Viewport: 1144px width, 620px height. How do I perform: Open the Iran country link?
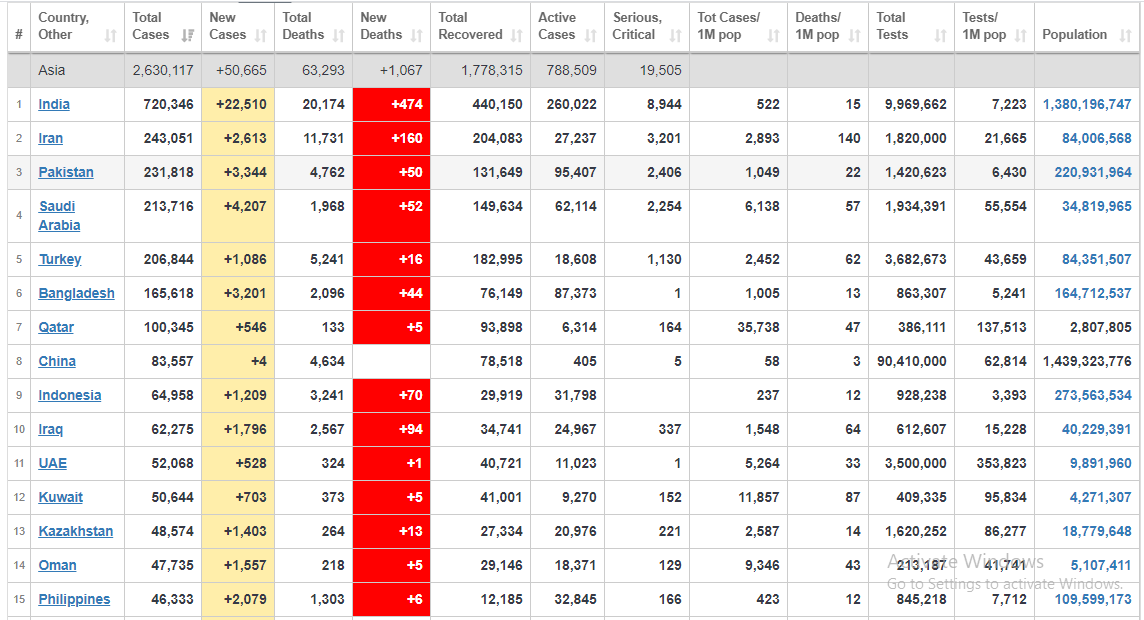[50, 138]
